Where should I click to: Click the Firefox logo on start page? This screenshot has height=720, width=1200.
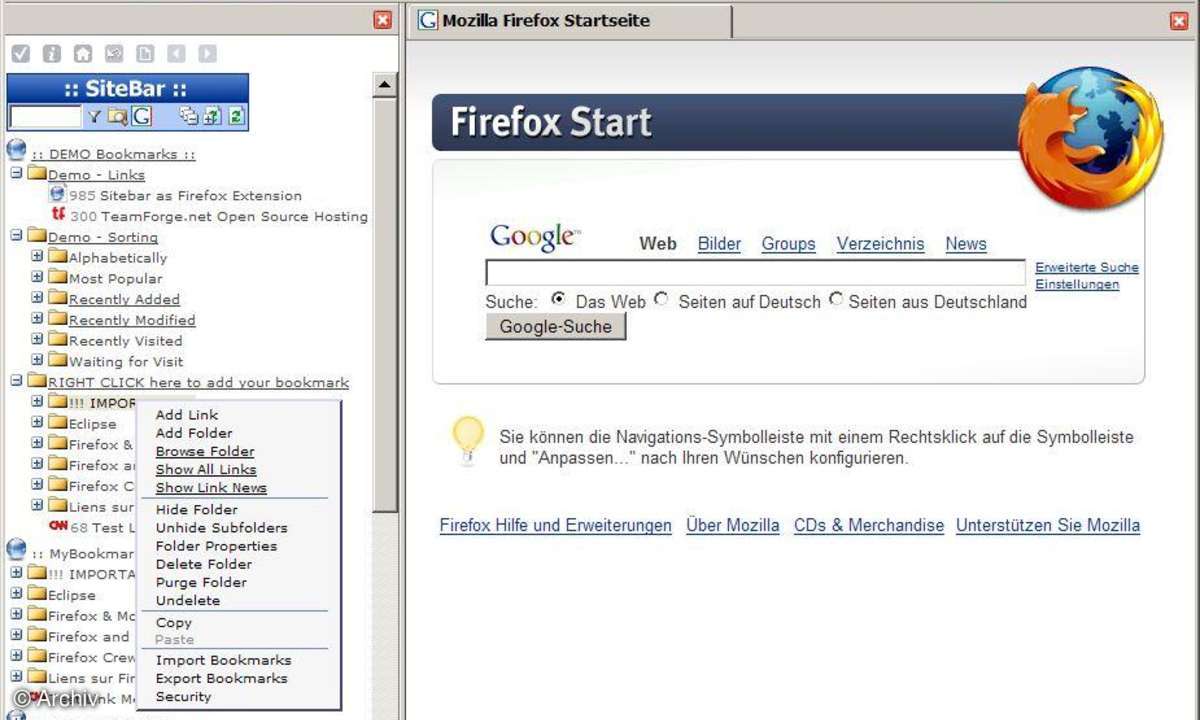[x=1090, y=138]
